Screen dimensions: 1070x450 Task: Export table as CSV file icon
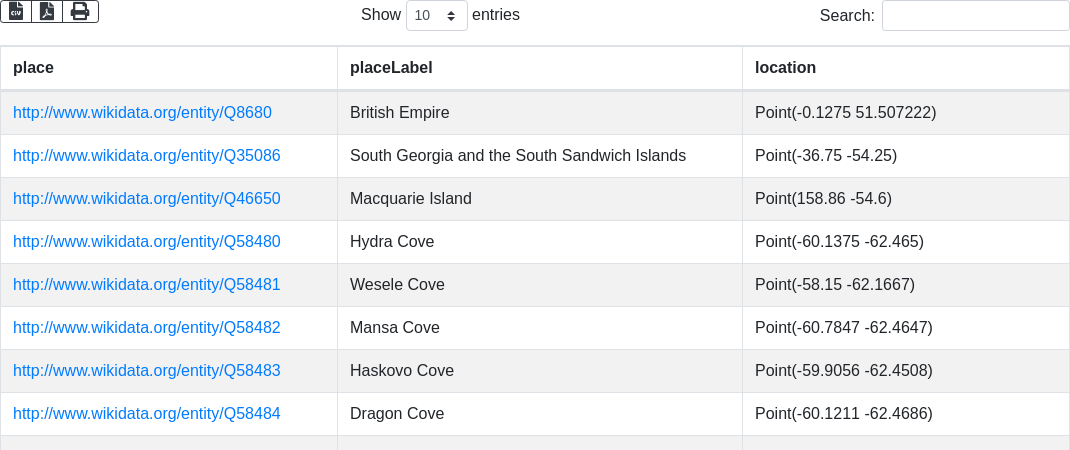click(16, 12)
